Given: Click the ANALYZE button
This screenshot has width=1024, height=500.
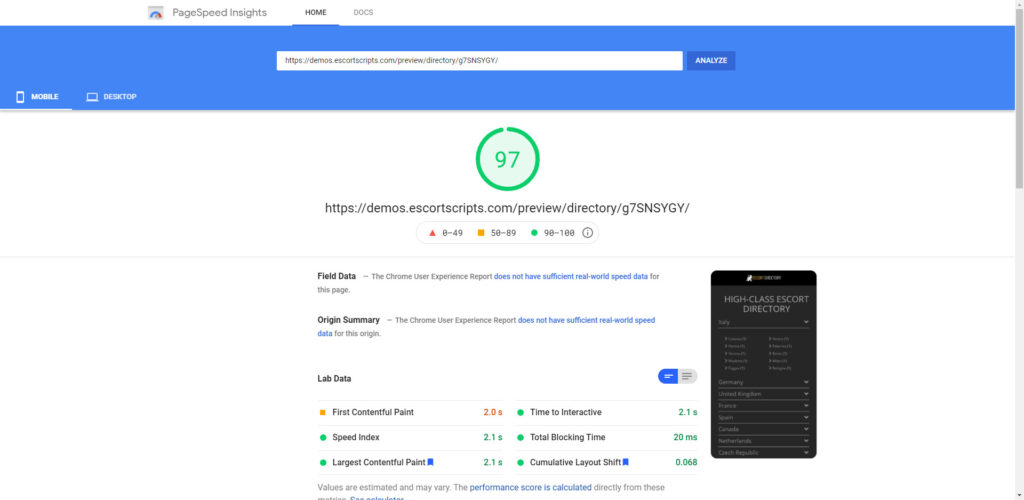Looking at the screenshot, I should 711,61.
